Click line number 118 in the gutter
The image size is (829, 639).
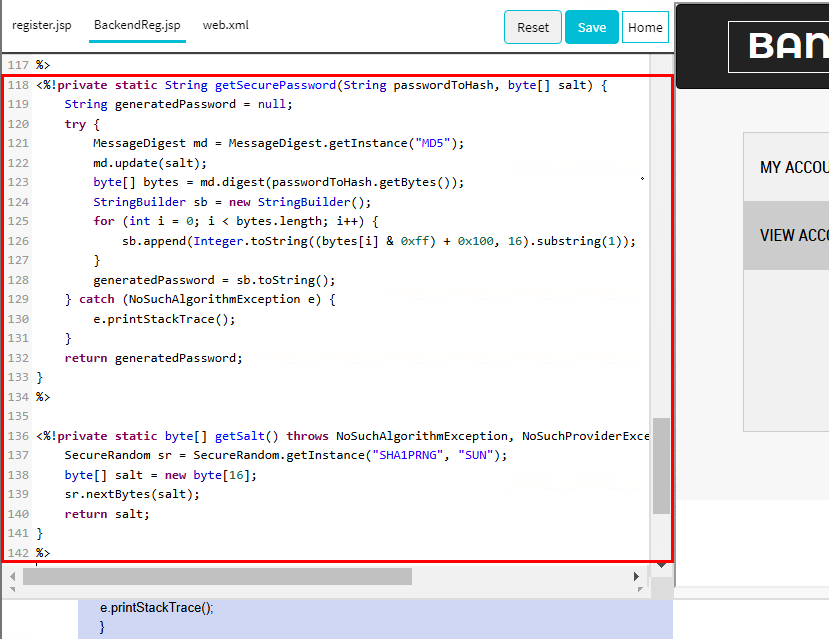click(x=18, y=85)
